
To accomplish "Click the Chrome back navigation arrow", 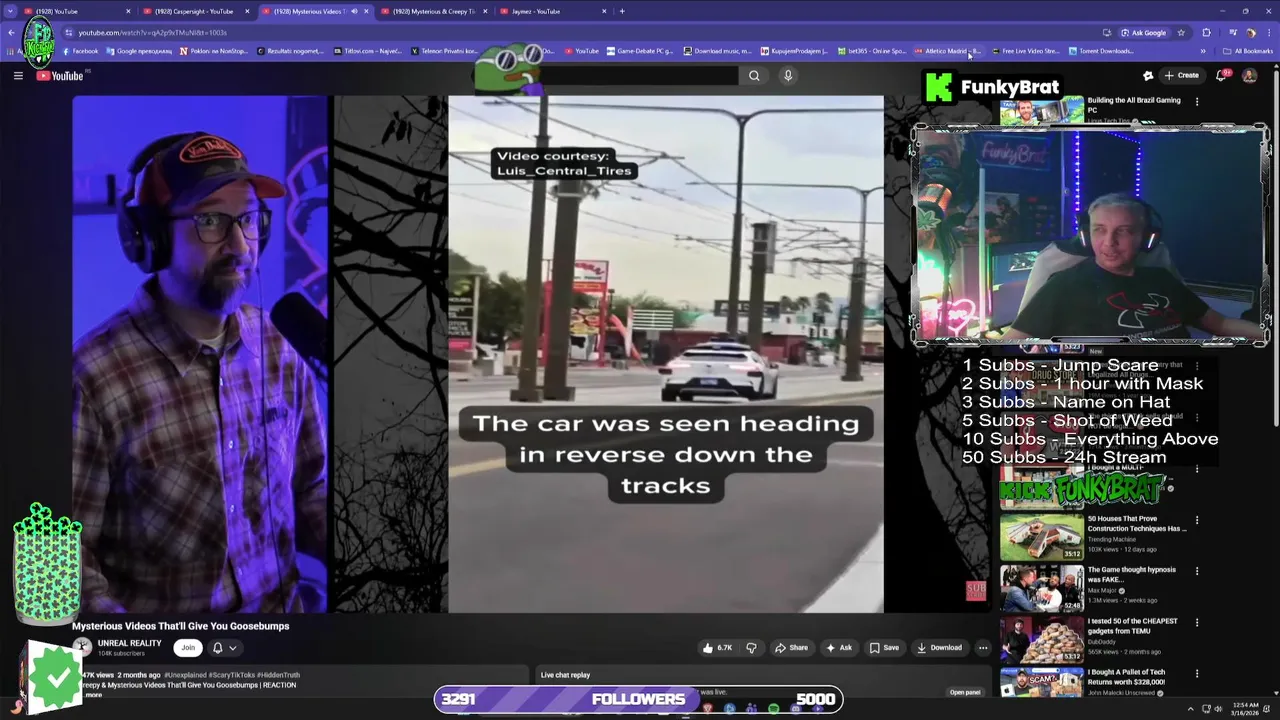I will pos(11,33).
